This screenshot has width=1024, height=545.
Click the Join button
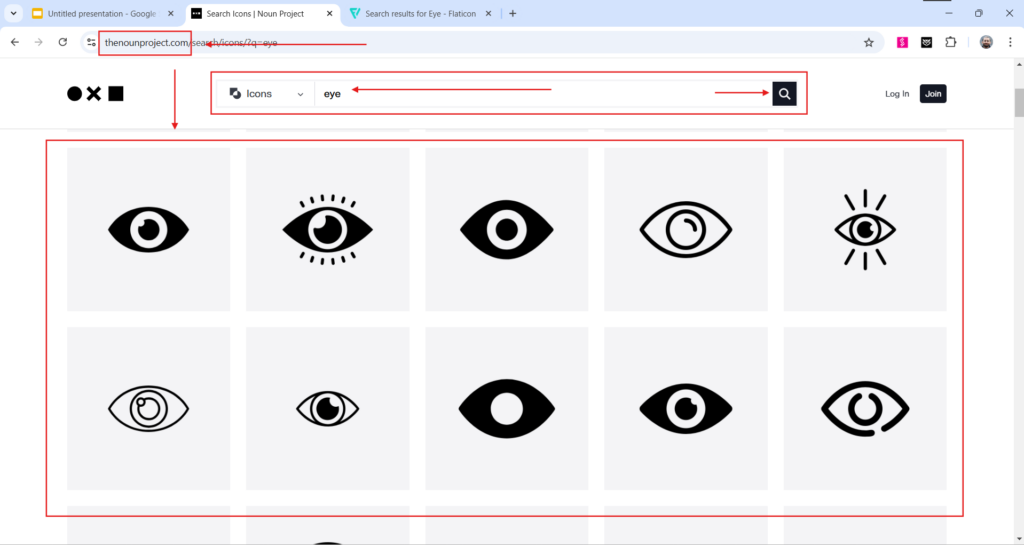(933, 94)
